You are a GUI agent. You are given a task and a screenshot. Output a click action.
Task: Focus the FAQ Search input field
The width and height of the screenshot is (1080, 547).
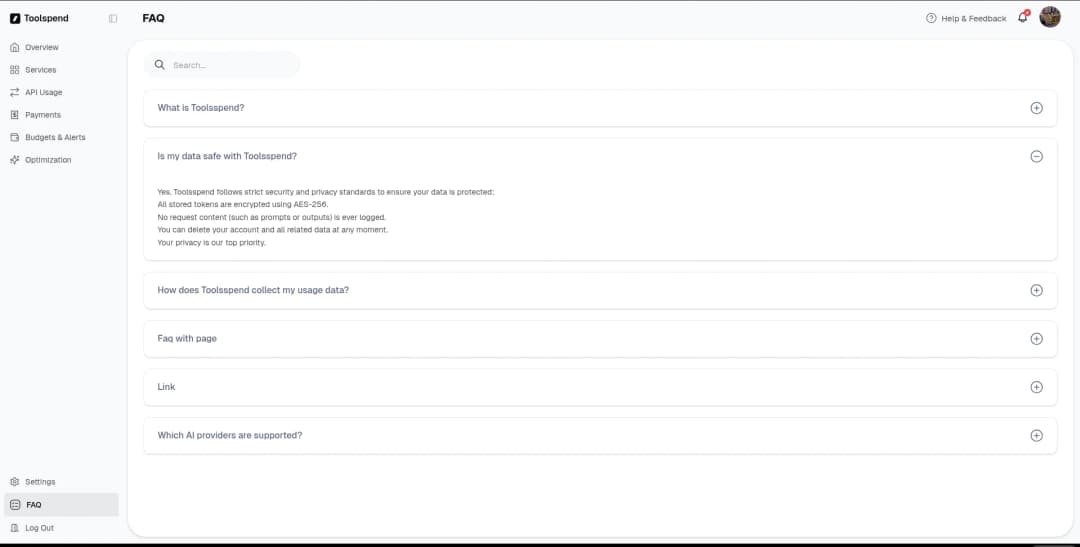222,65
